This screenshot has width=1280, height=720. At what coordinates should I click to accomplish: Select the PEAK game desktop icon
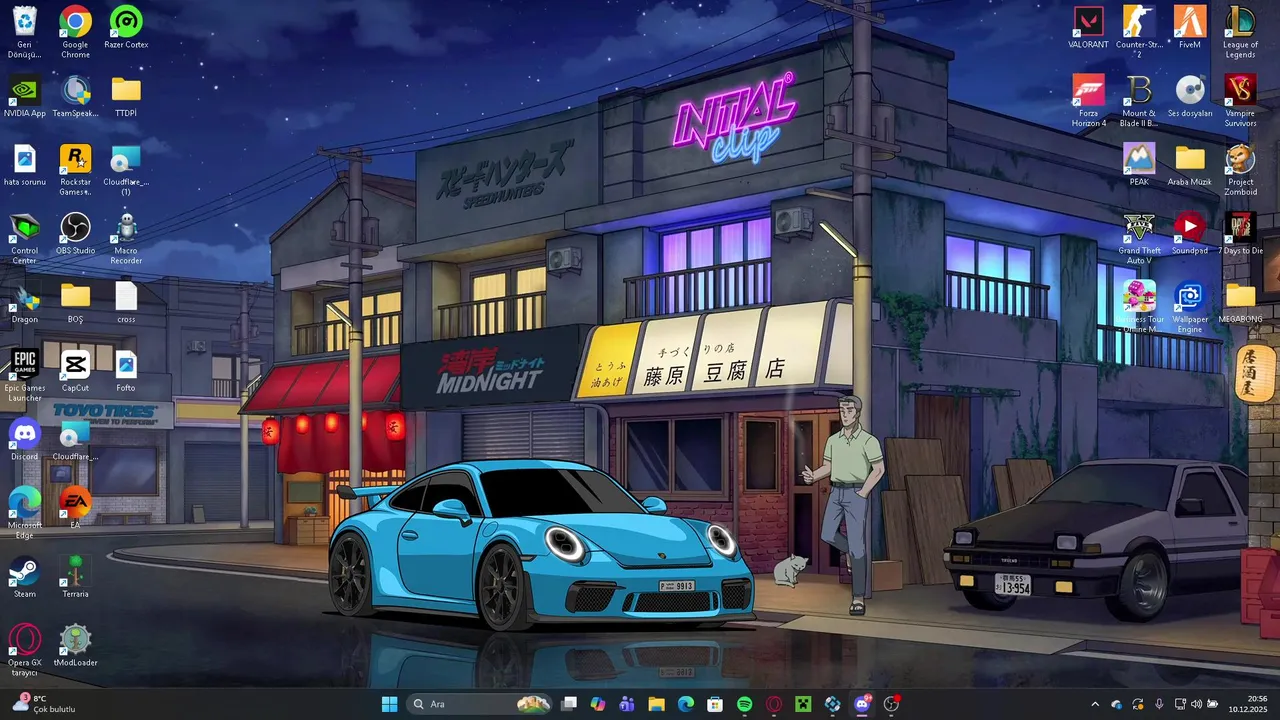(x=1139, y=164)
